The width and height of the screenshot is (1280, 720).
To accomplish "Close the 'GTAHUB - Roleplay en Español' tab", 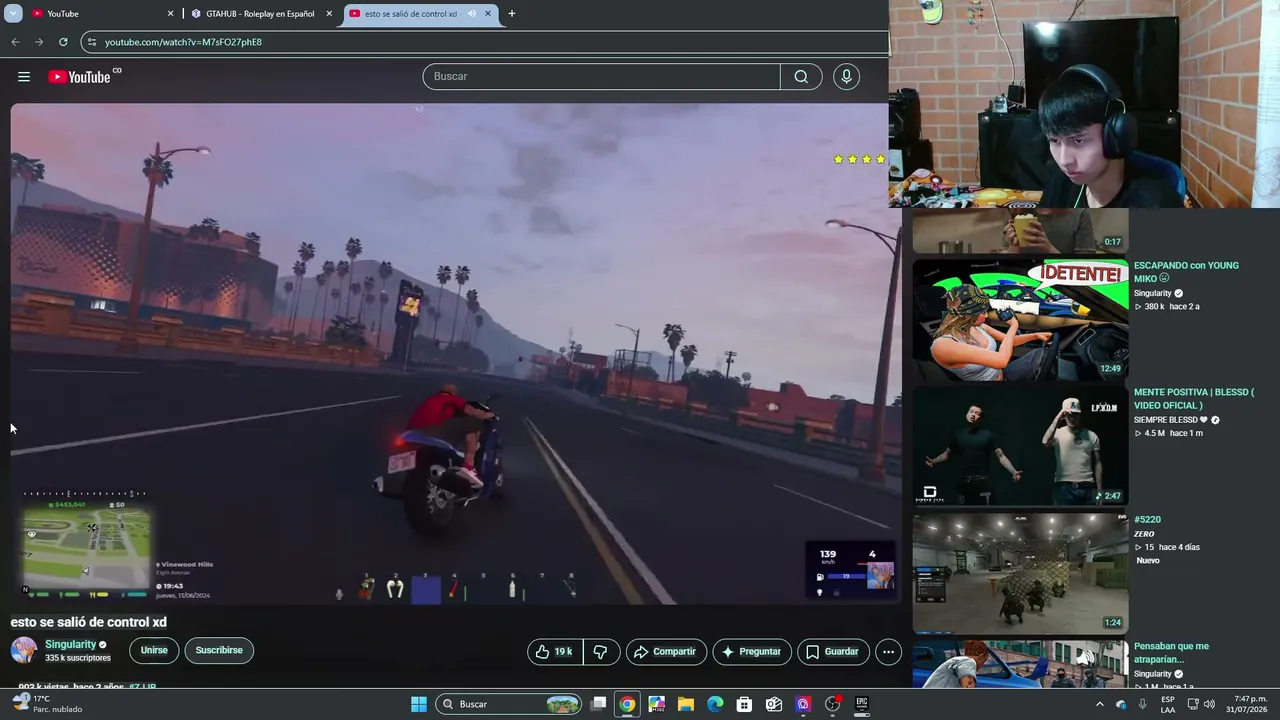I will point(329,14).
